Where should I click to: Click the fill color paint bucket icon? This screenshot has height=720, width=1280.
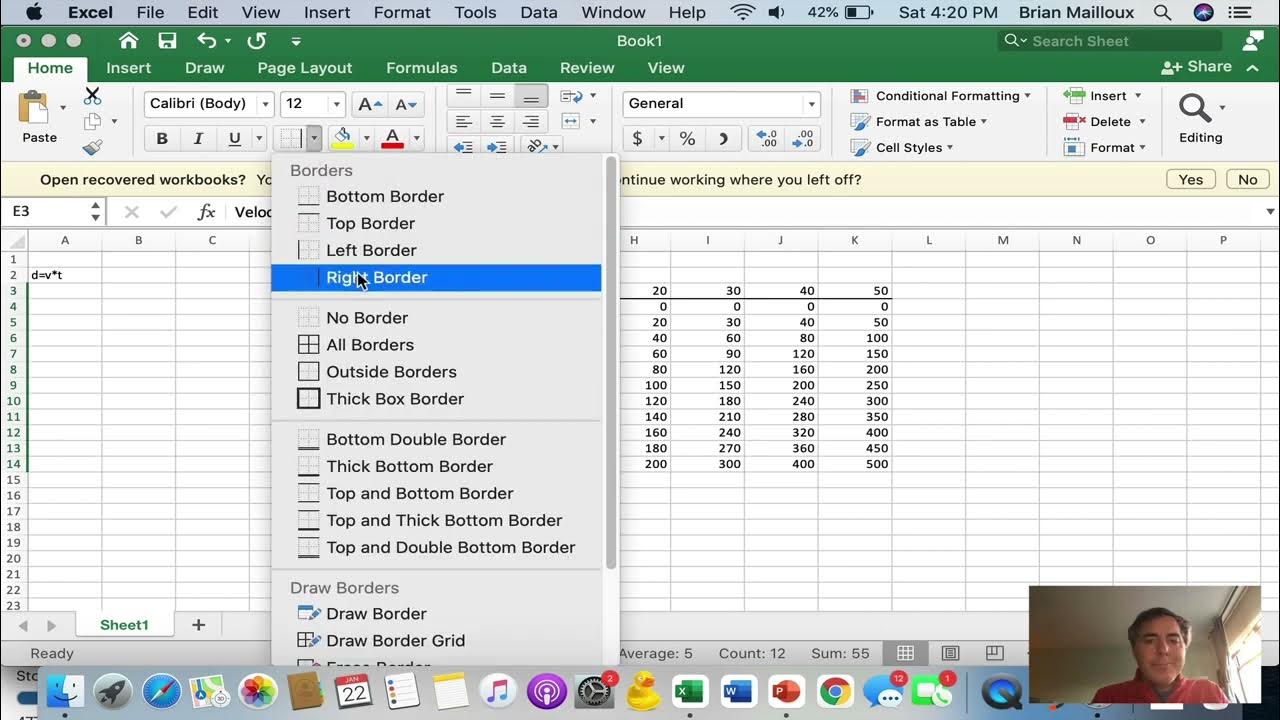[x=342, y=138]
